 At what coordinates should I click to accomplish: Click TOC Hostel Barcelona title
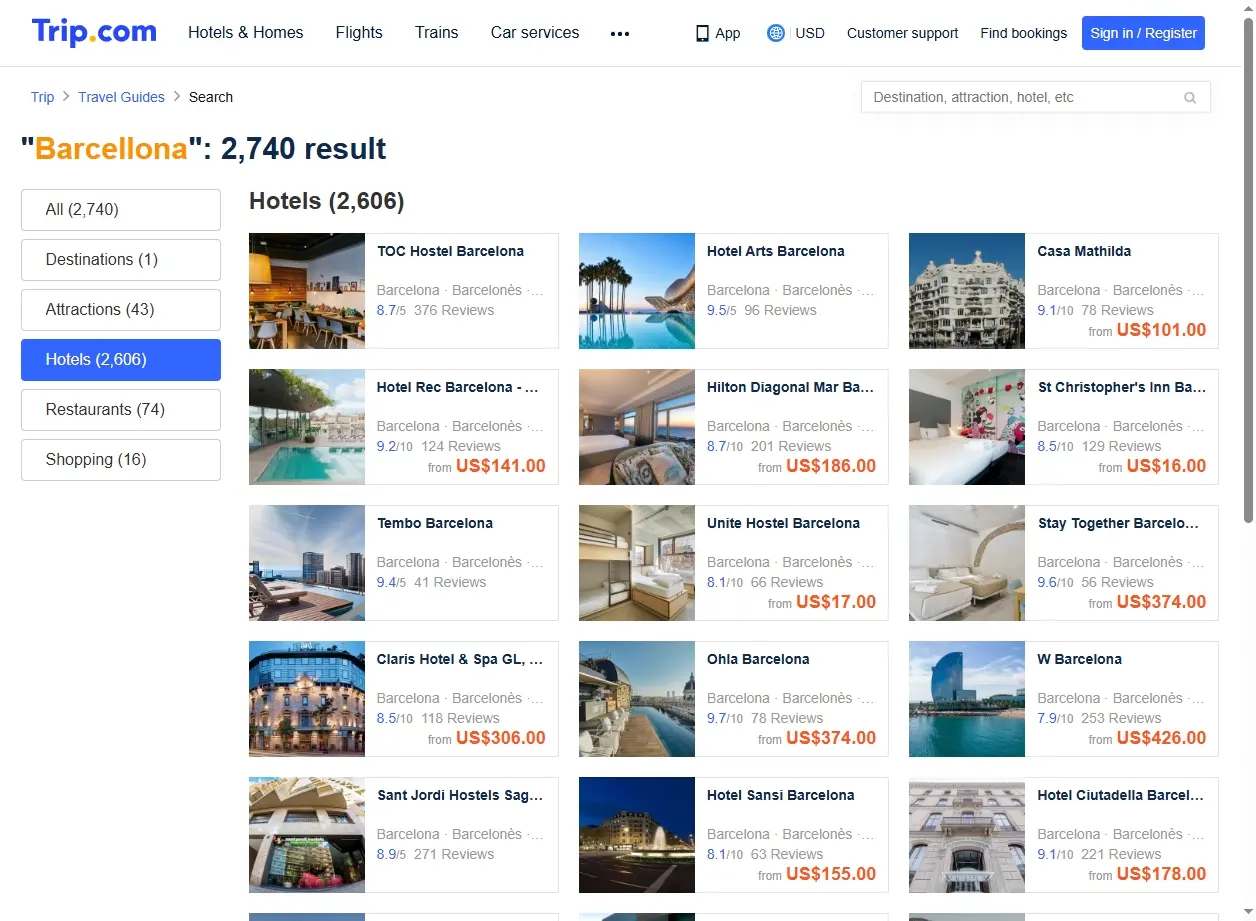(450, 251)
